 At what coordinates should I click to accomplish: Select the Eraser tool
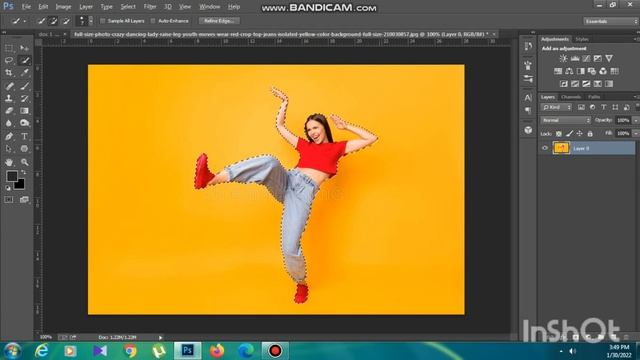tap(9, 111)
